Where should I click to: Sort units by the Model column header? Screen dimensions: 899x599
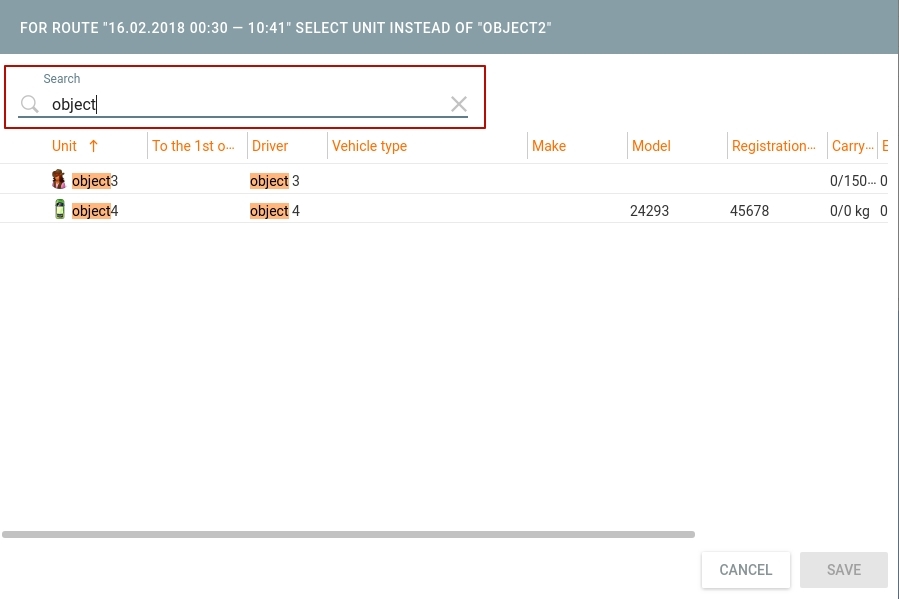click(x=650, y=146)
